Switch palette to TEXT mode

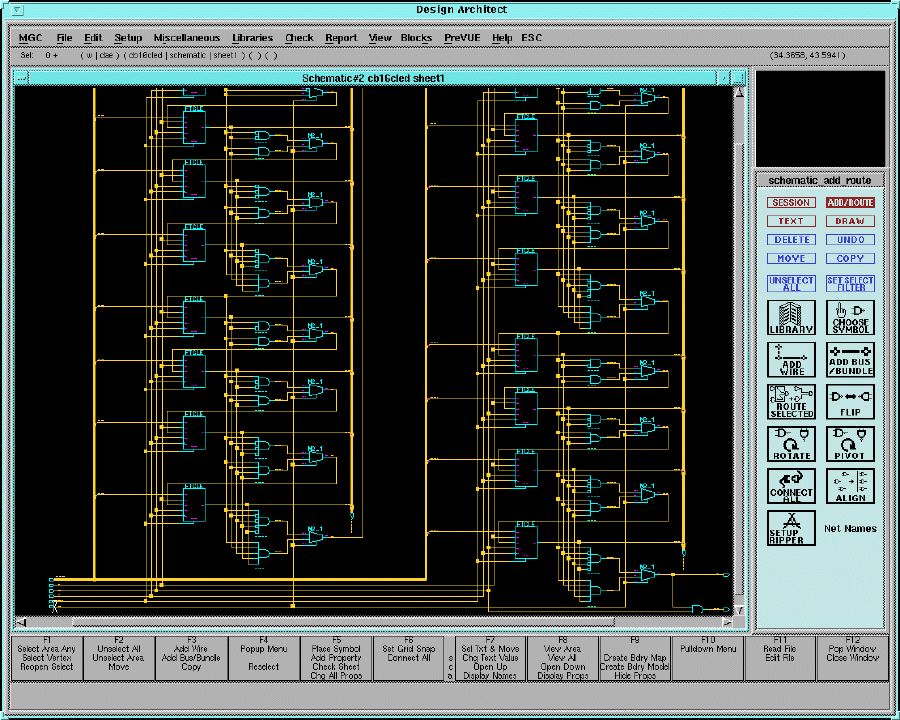791,221
